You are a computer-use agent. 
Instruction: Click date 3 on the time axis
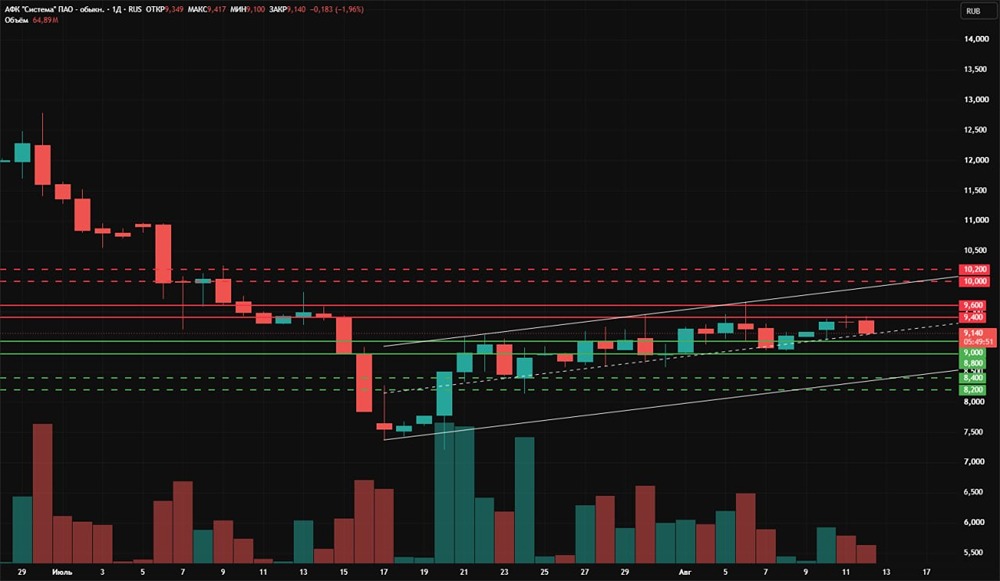click(102, 572)
